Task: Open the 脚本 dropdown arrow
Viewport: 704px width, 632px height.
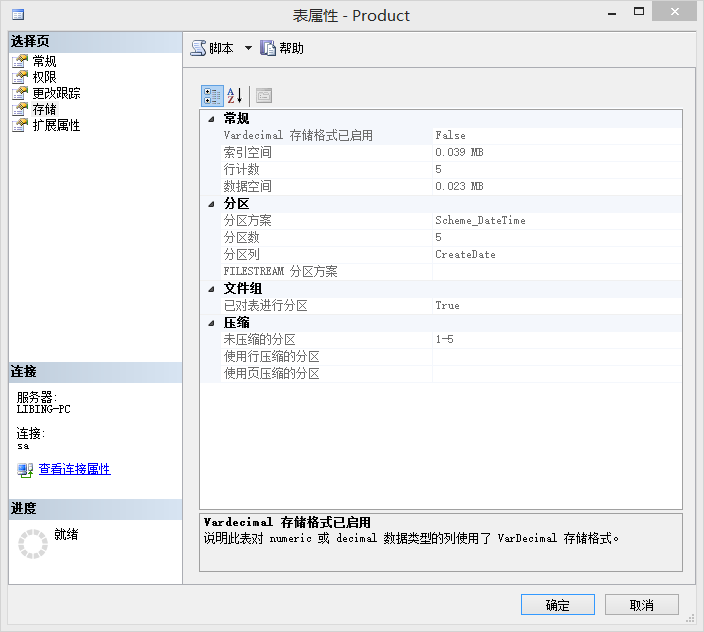Action: click(x=248, y=48)
